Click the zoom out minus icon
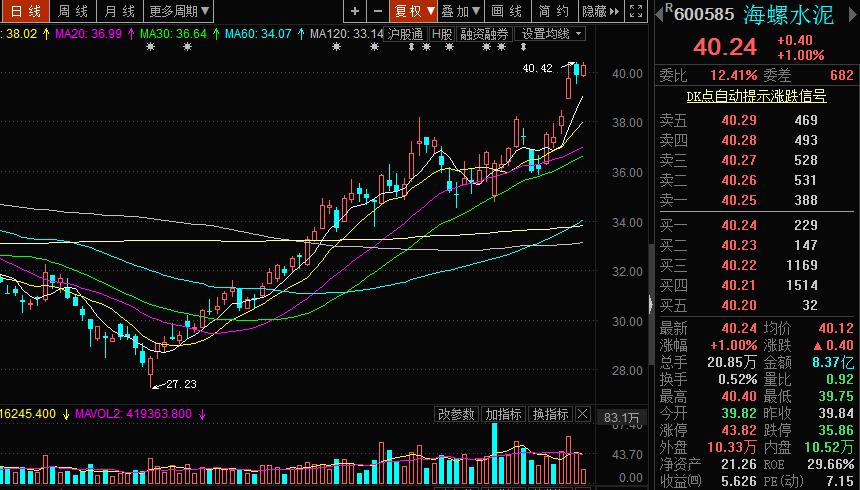Screen dimensions: 860x490 click(x=377, y=11)
